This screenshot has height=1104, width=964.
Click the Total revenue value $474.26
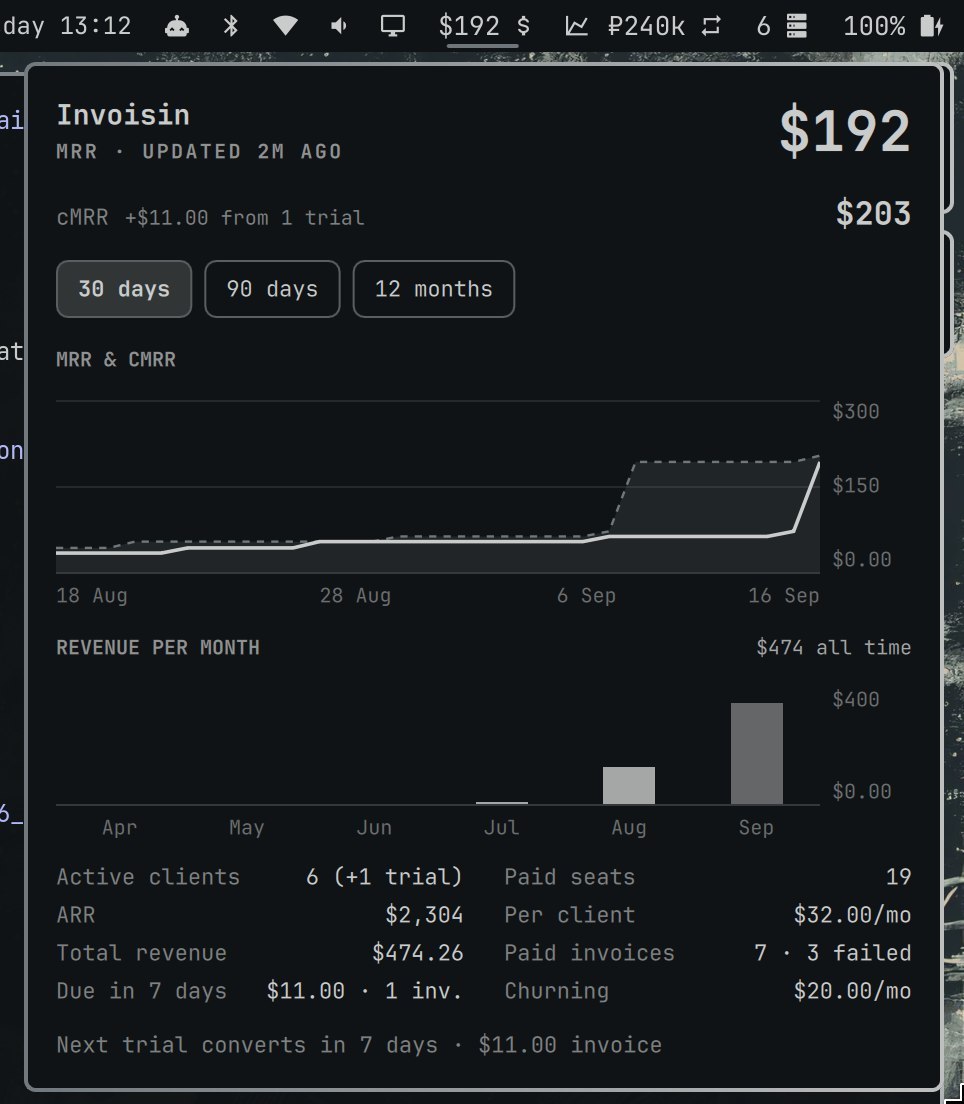click(x=418, y=953)
